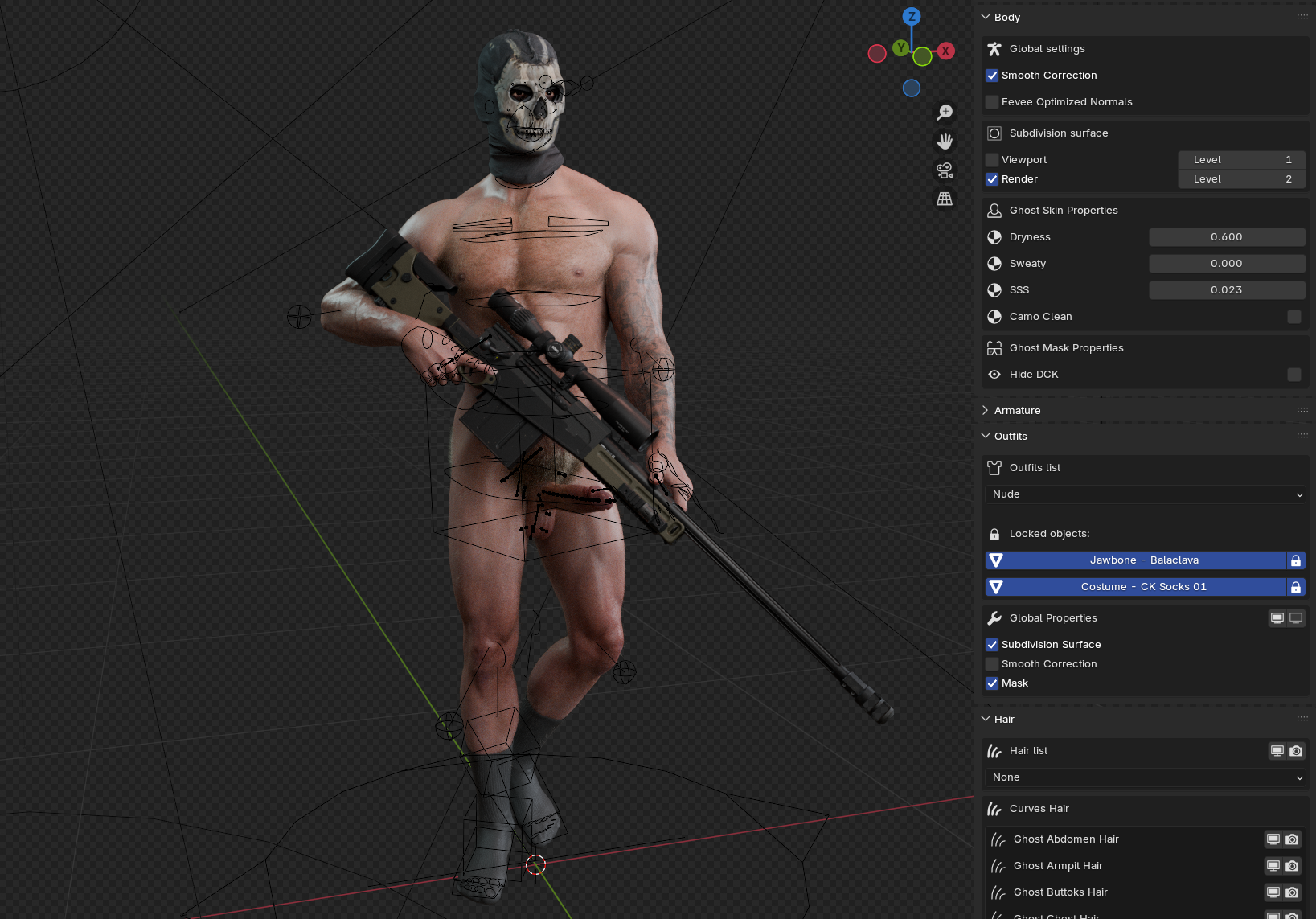
Task: Open the Outfits list dropdown showing Nude
Action: [x=1145, y=494]
